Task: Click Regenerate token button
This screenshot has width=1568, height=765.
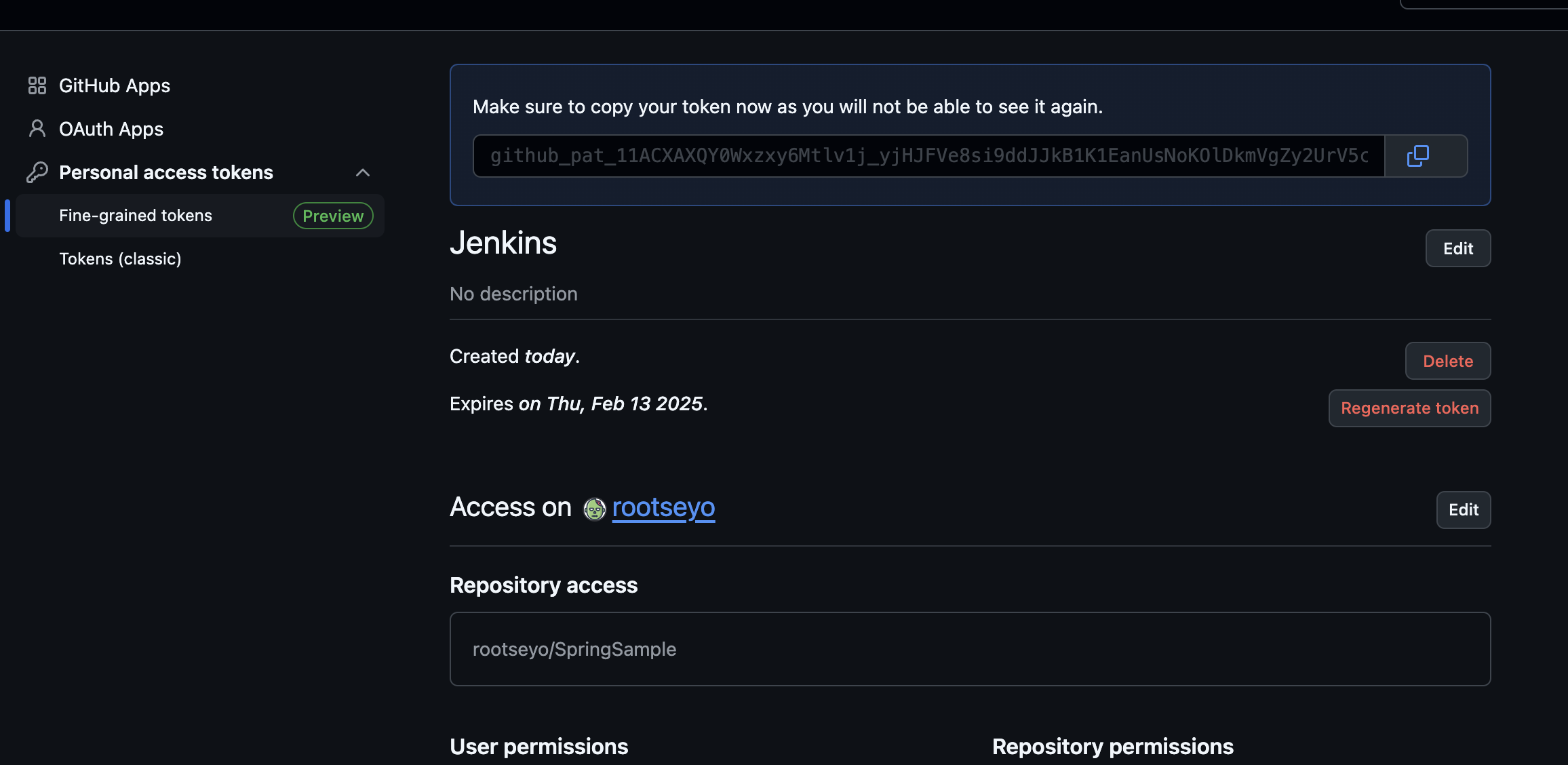Action: (x=1409, y=408)
